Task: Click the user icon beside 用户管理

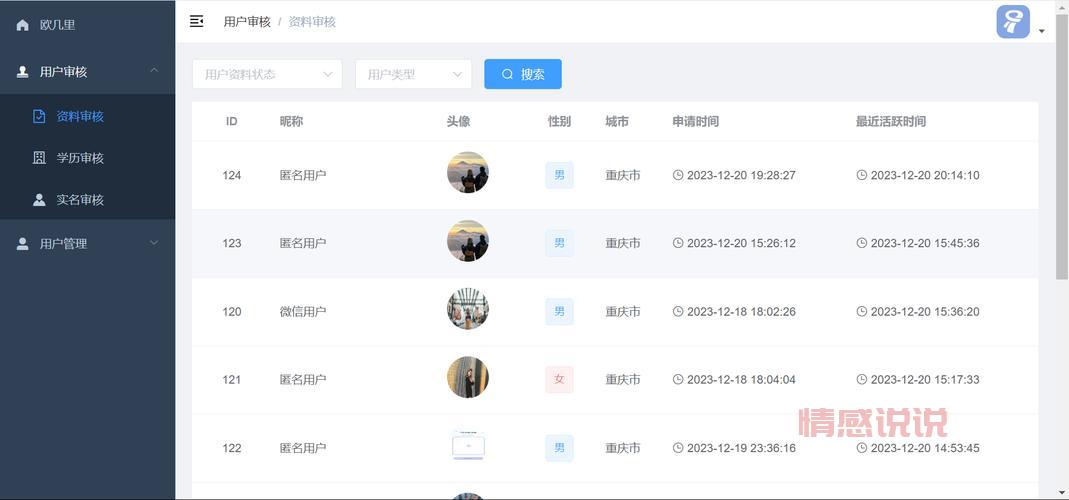Action: (22, 244)
